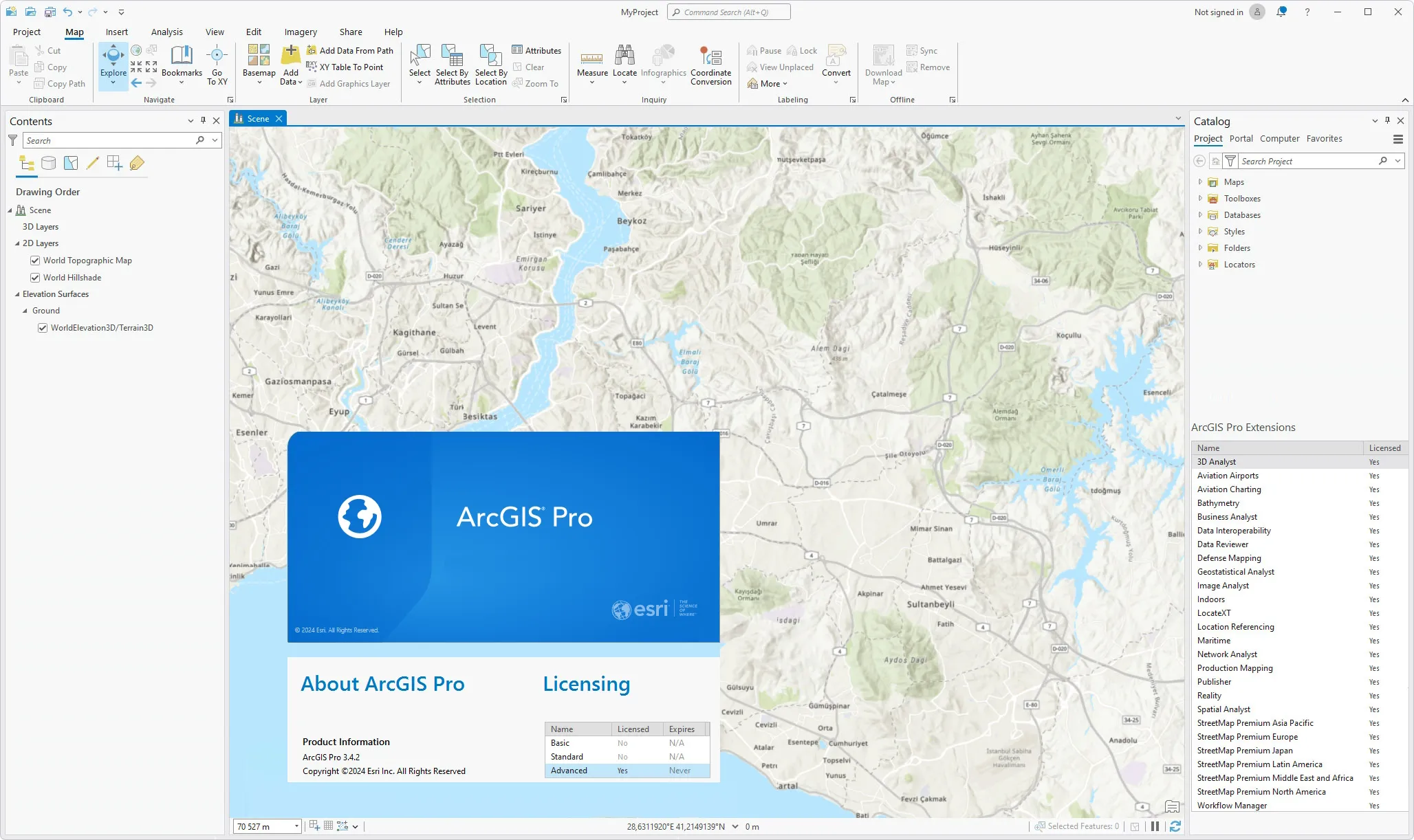
Task: Click the Go To XY tool
Action: coord(217,65)
